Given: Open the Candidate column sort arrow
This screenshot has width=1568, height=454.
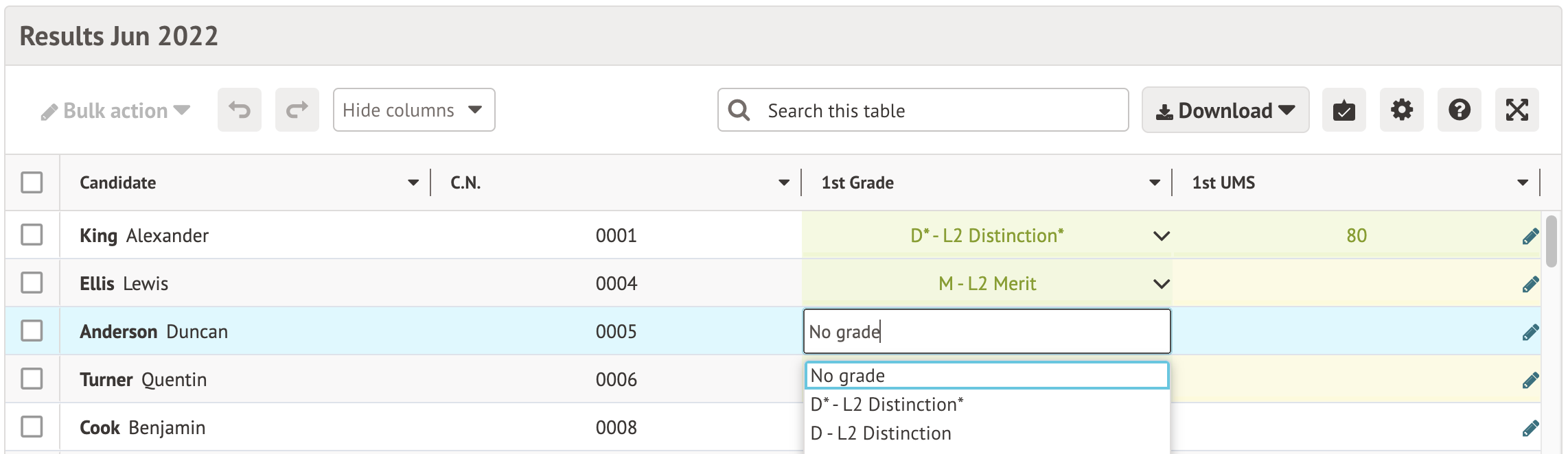Looking at the screenshot, I should [x=413, y=183].
